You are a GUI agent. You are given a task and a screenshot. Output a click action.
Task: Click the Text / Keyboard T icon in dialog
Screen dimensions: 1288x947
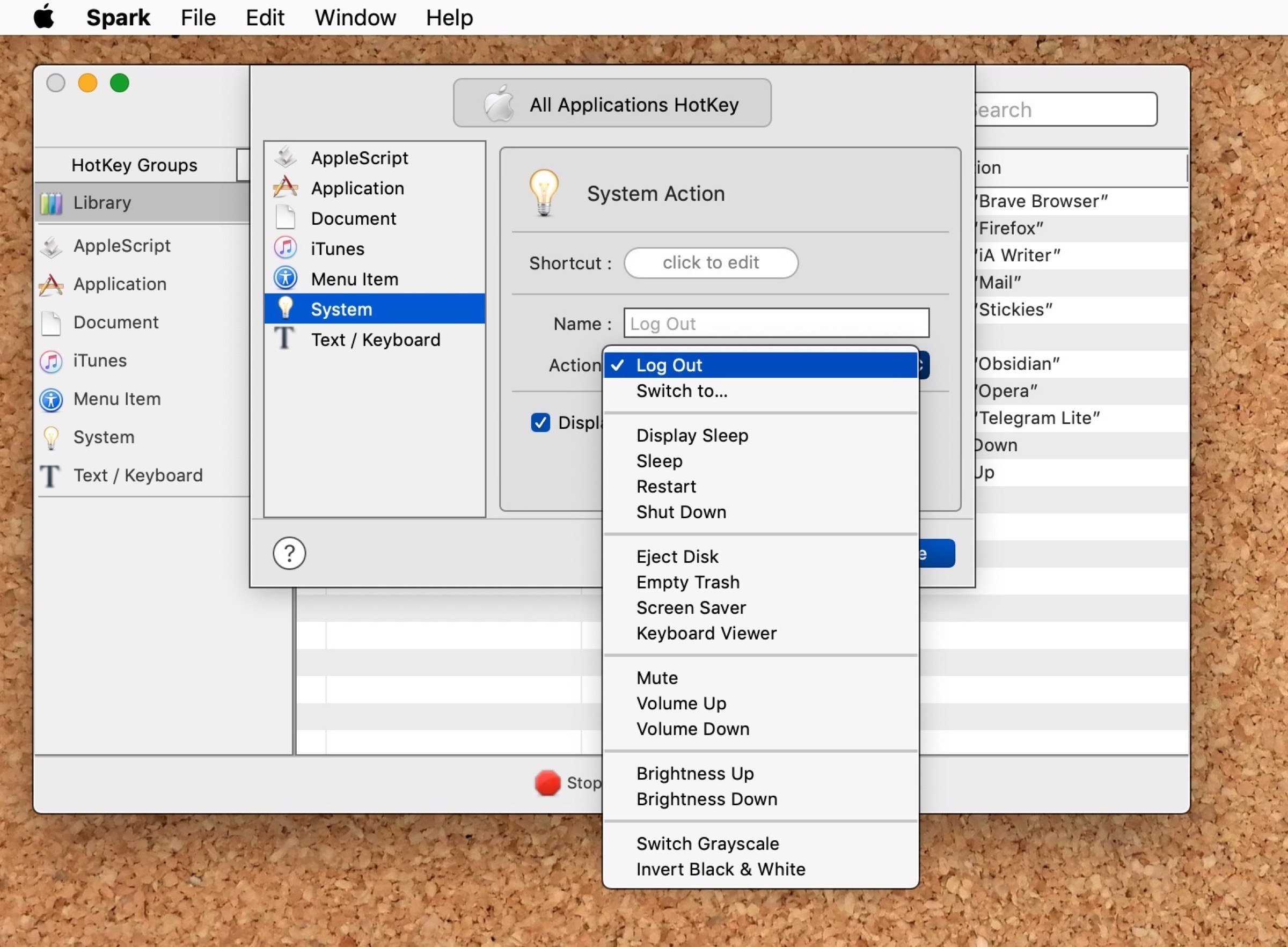click(285, 339)
